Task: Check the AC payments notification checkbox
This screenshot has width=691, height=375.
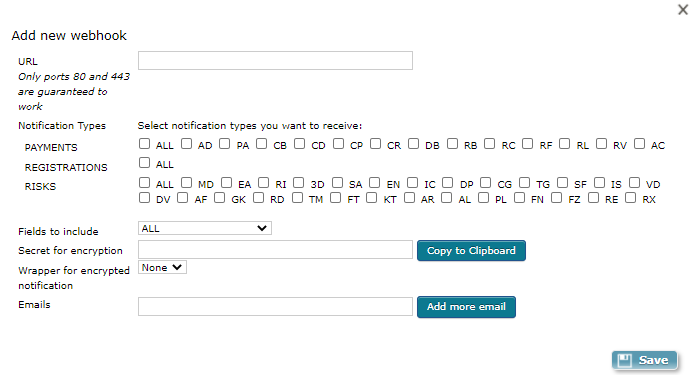Action: click(639, 144)
